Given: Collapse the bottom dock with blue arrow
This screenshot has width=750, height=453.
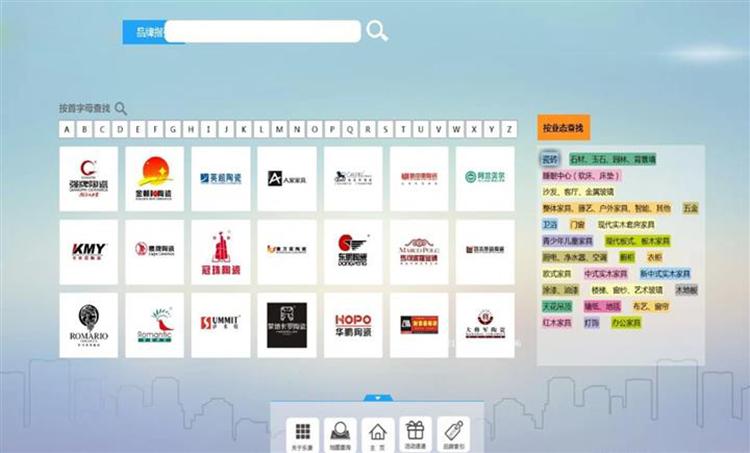Looking at the screenshot, I should click(377, 398).
